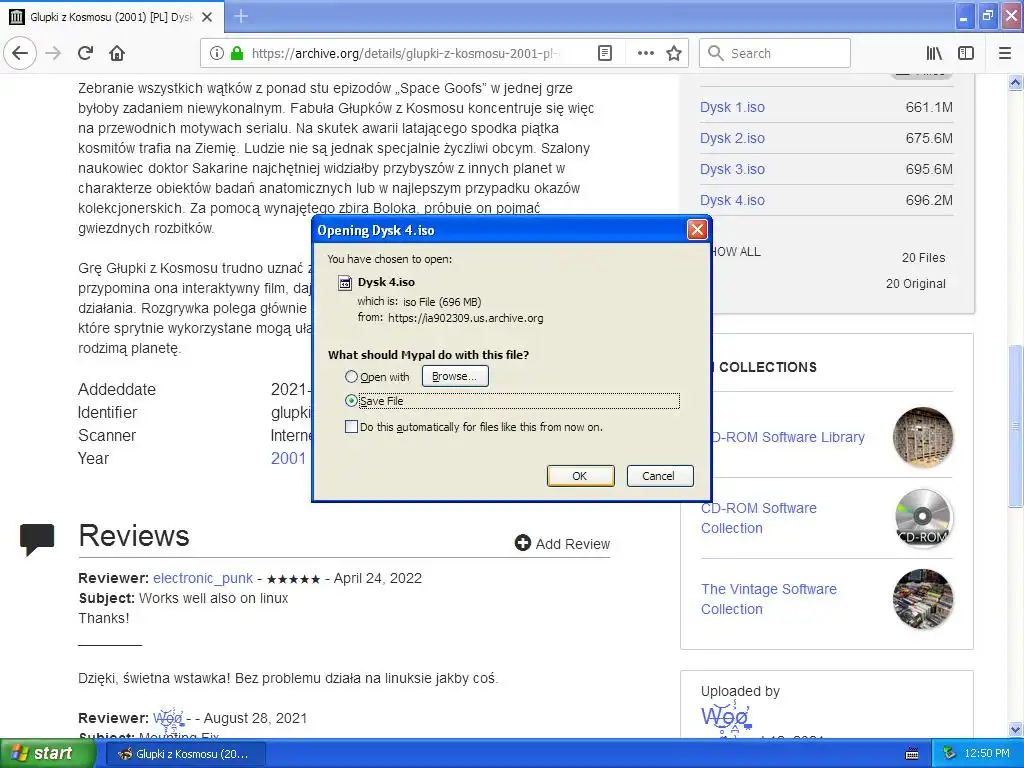Click CD-ROM Software Library thumbnail
Screen dimensions: 1024x768
tap(923, 437)
